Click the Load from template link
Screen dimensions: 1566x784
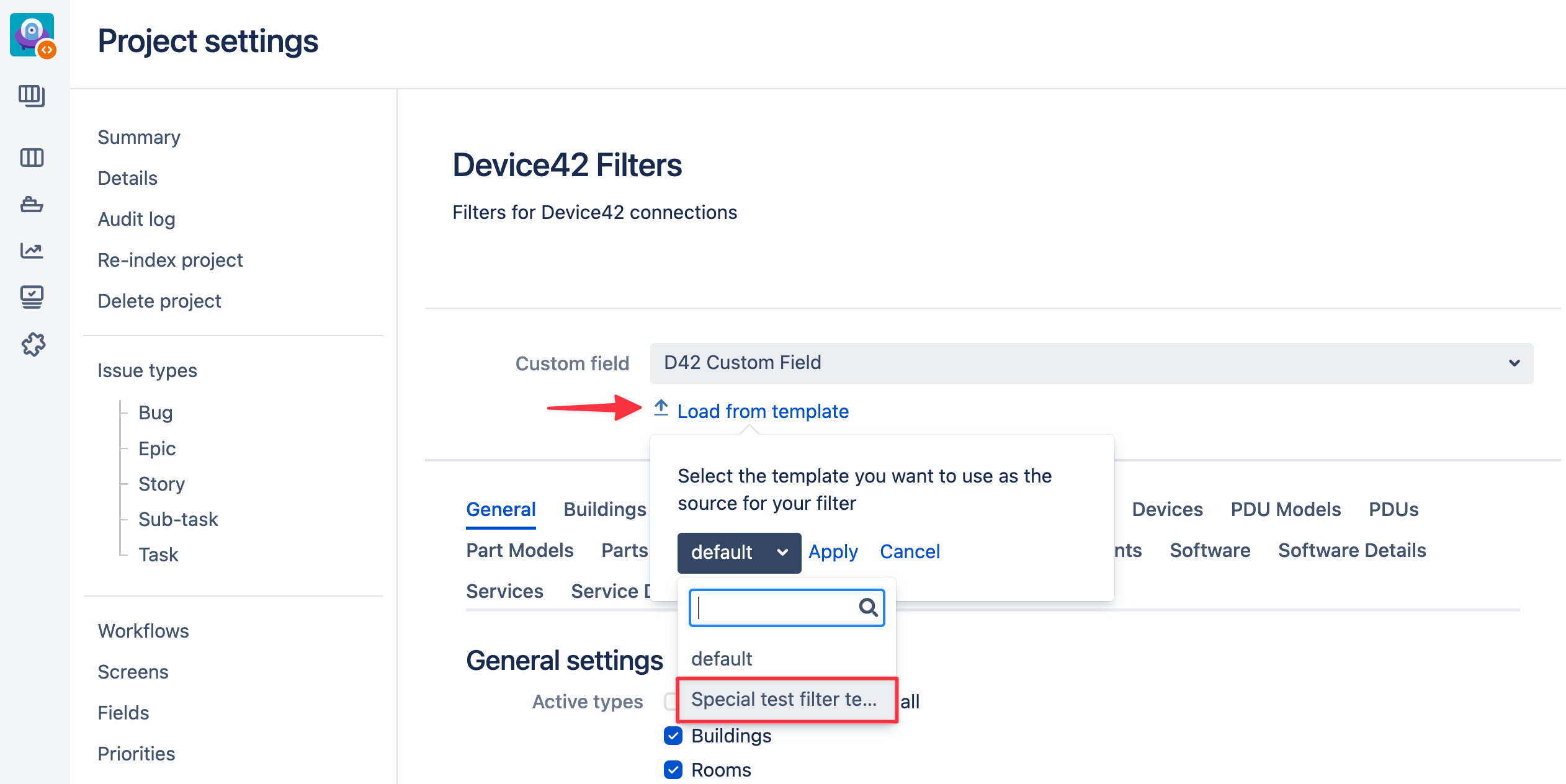point(763,411)
